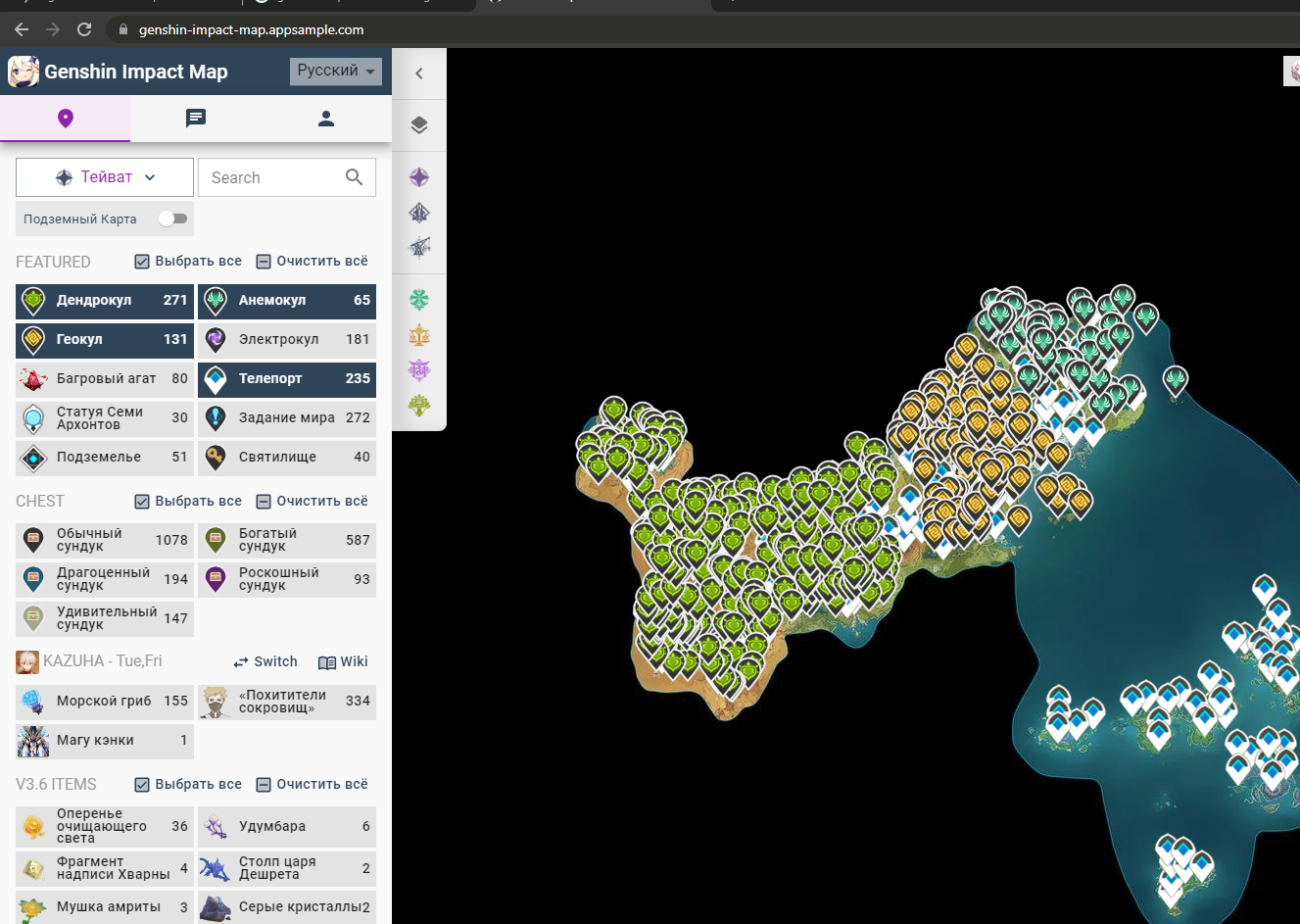Enable the Серые кристаллы filter
Image resolution: width=1300 pixels, height=924 pixels.
tap(287, 907)
